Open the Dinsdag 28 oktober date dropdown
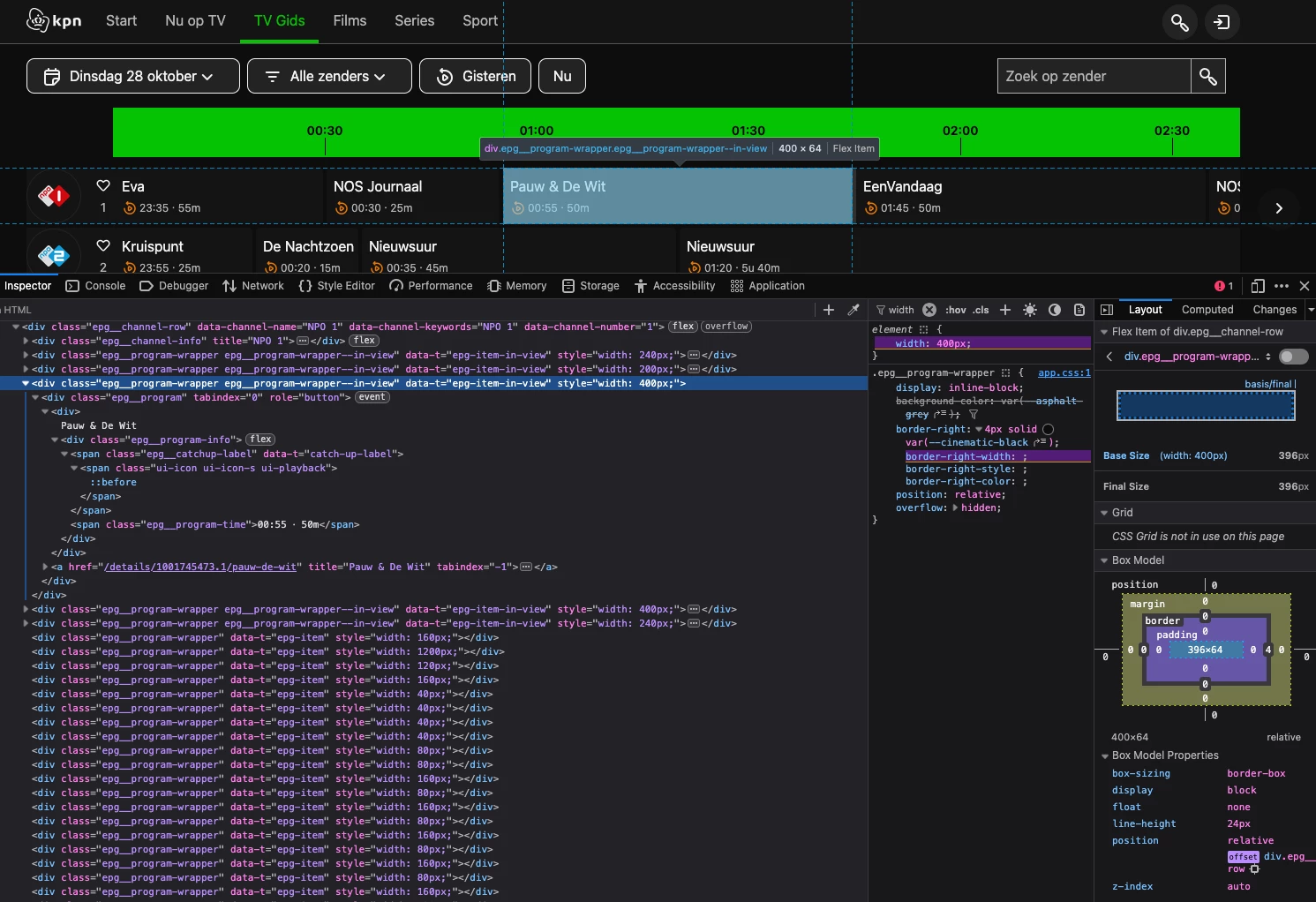This screenshot has width=1316, height=902. point(133,76)
